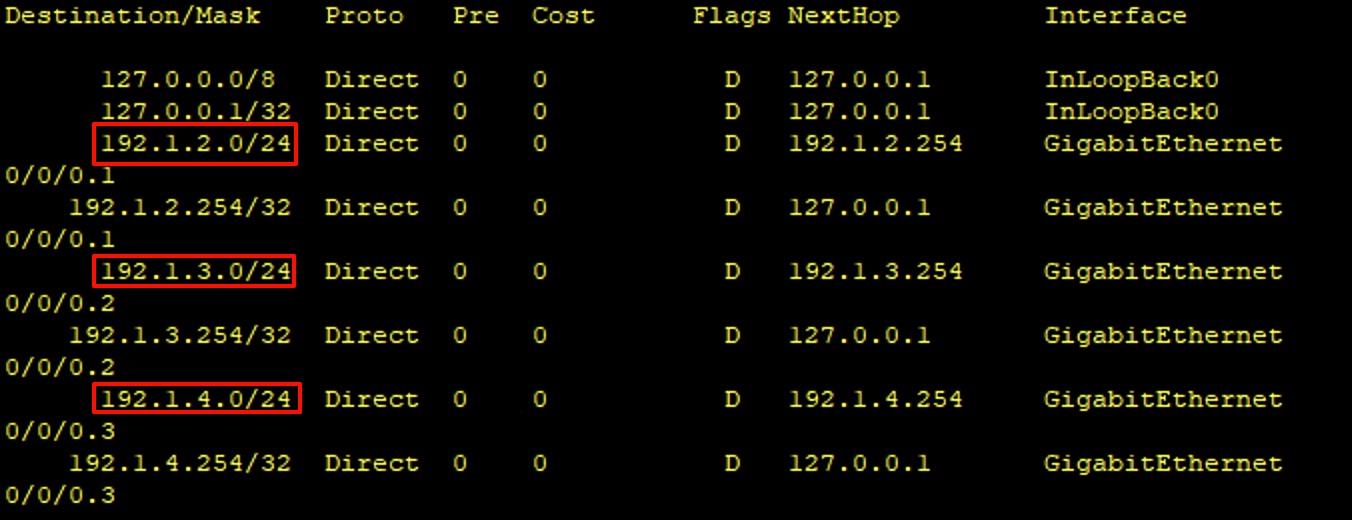The height and width of the screenshot is (520, 1352).
Task: Select destination 127.0.0.1/32
Action: 196,112
